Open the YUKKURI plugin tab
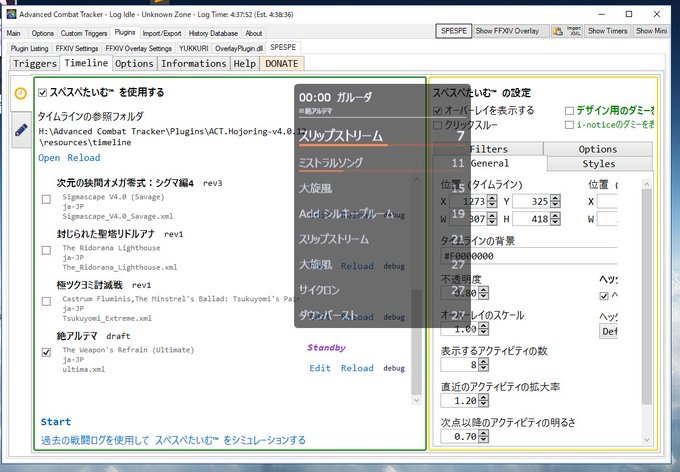Screen dimensions: 680x472 [194, 48]
